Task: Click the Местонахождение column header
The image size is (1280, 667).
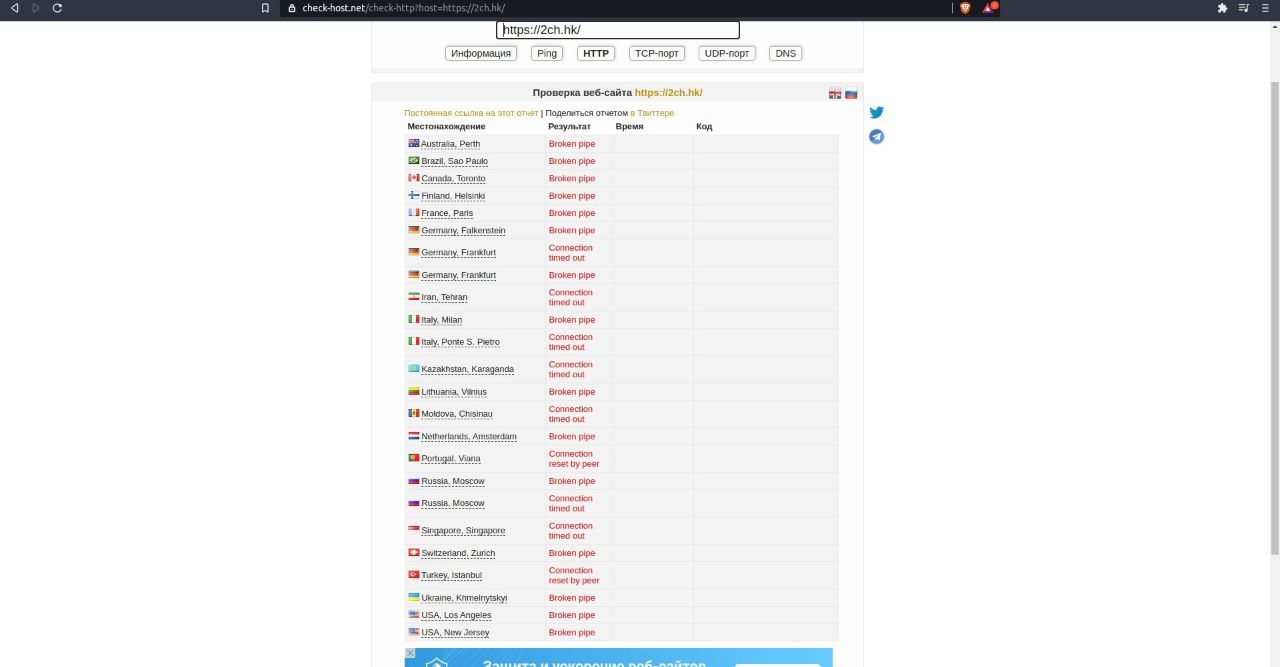Action: (x=446, y=127)
